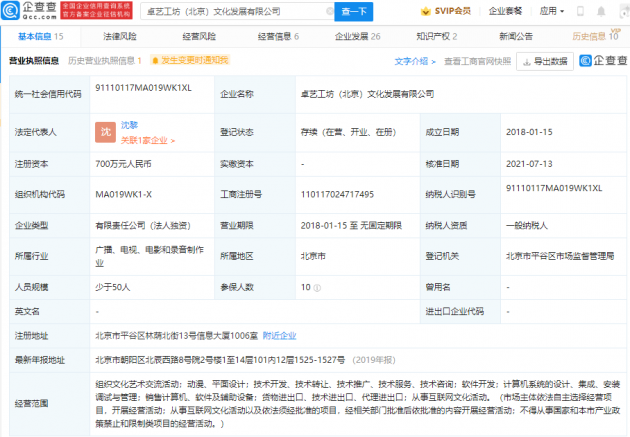630x437 pixels.
Task: Click 附近企业 link
Action: pos(280,336)
